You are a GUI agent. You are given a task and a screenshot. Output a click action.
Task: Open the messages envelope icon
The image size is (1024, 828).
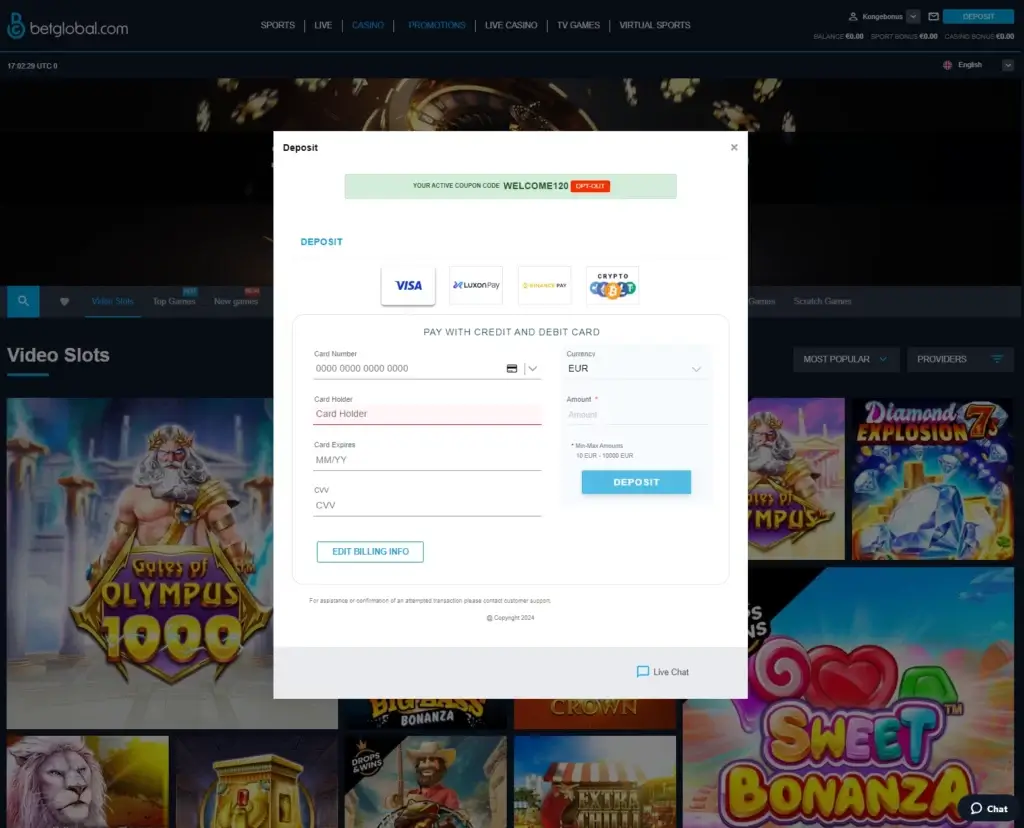(933, 17)
